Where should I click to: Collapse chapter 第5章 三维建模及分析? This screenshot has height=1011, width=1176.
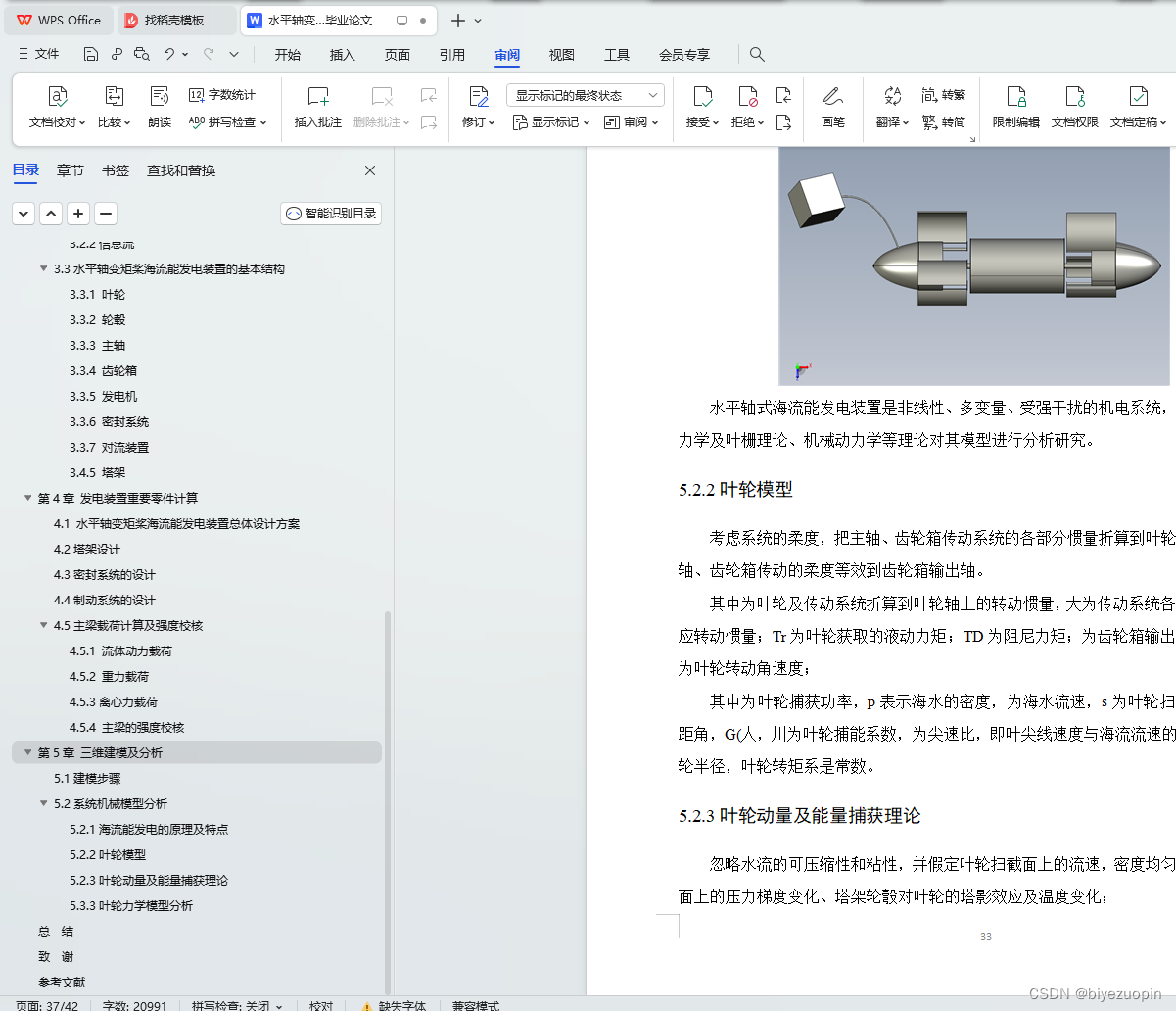point(27,752)
